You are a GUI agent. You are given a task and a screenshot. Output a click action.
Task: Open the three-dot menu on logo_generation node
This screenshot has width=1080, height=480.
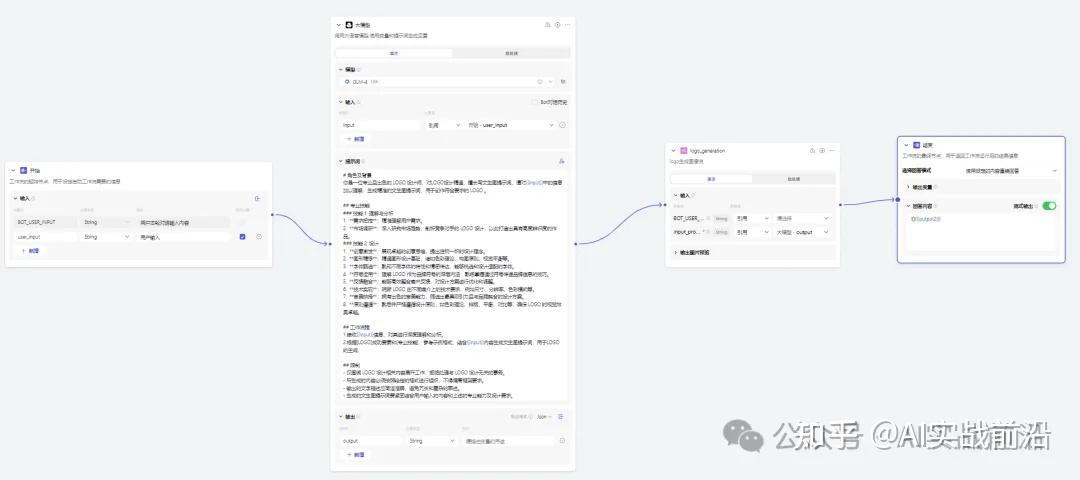[831, 150]
